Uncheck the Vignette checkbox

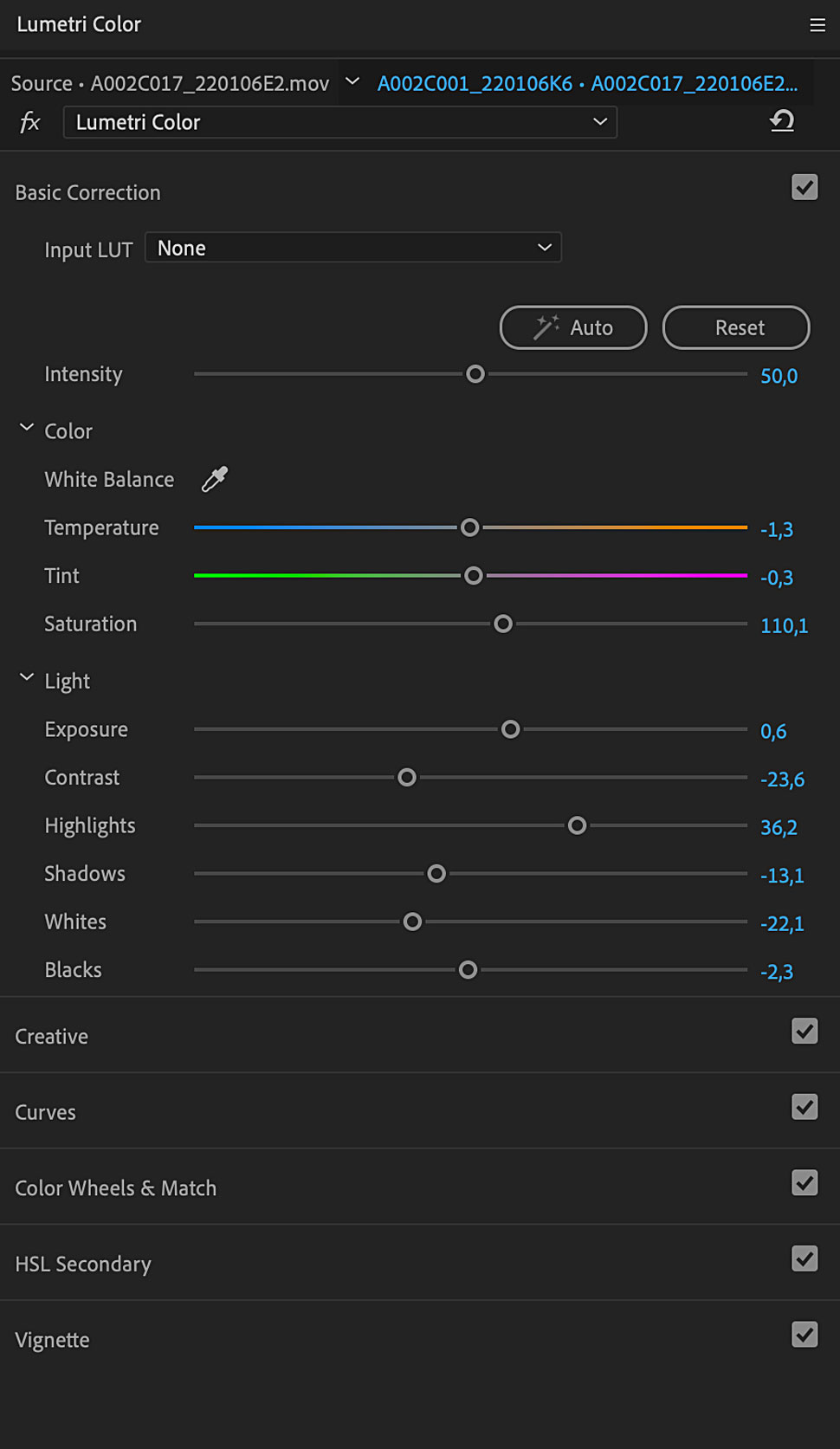pyautogui.click(x=804, y=1335)
